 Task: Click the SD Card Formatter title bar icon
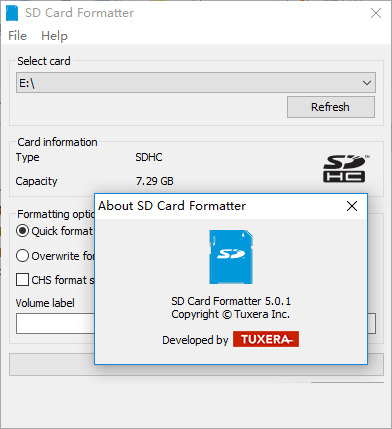tap(12, 13)
